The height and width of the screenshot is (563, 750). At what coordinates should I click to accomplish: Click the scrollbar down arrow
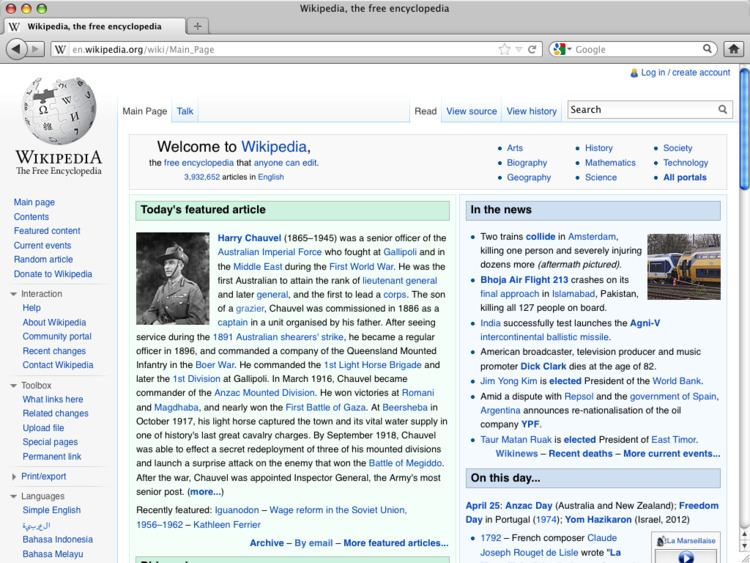[744, 545]
